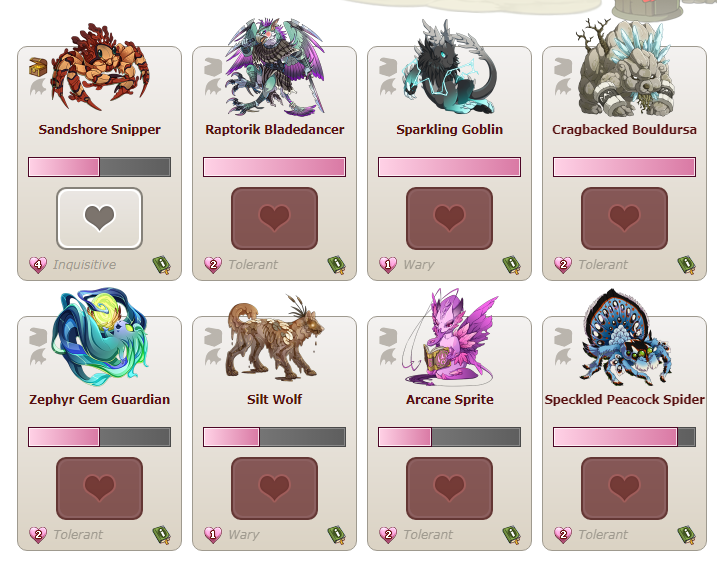Open the green info book for Sandshore Snipper
This screenshot has width=717, height=562.
161,265
